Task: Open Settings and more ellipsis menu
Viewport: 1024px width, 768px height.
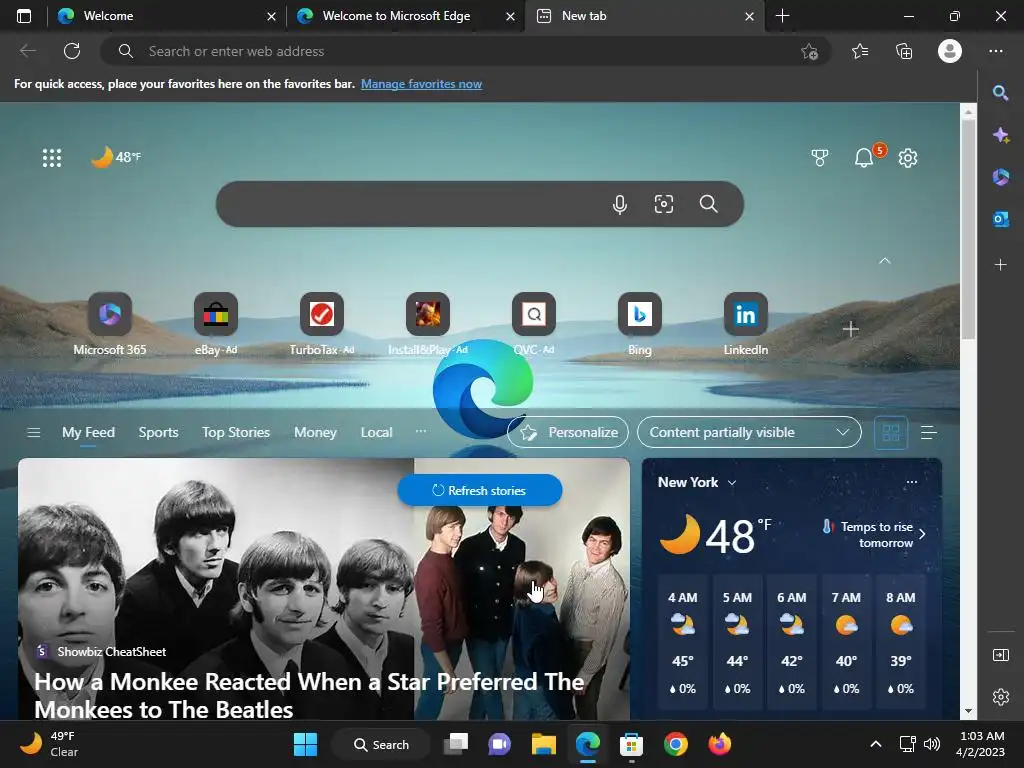Action: 995,51
